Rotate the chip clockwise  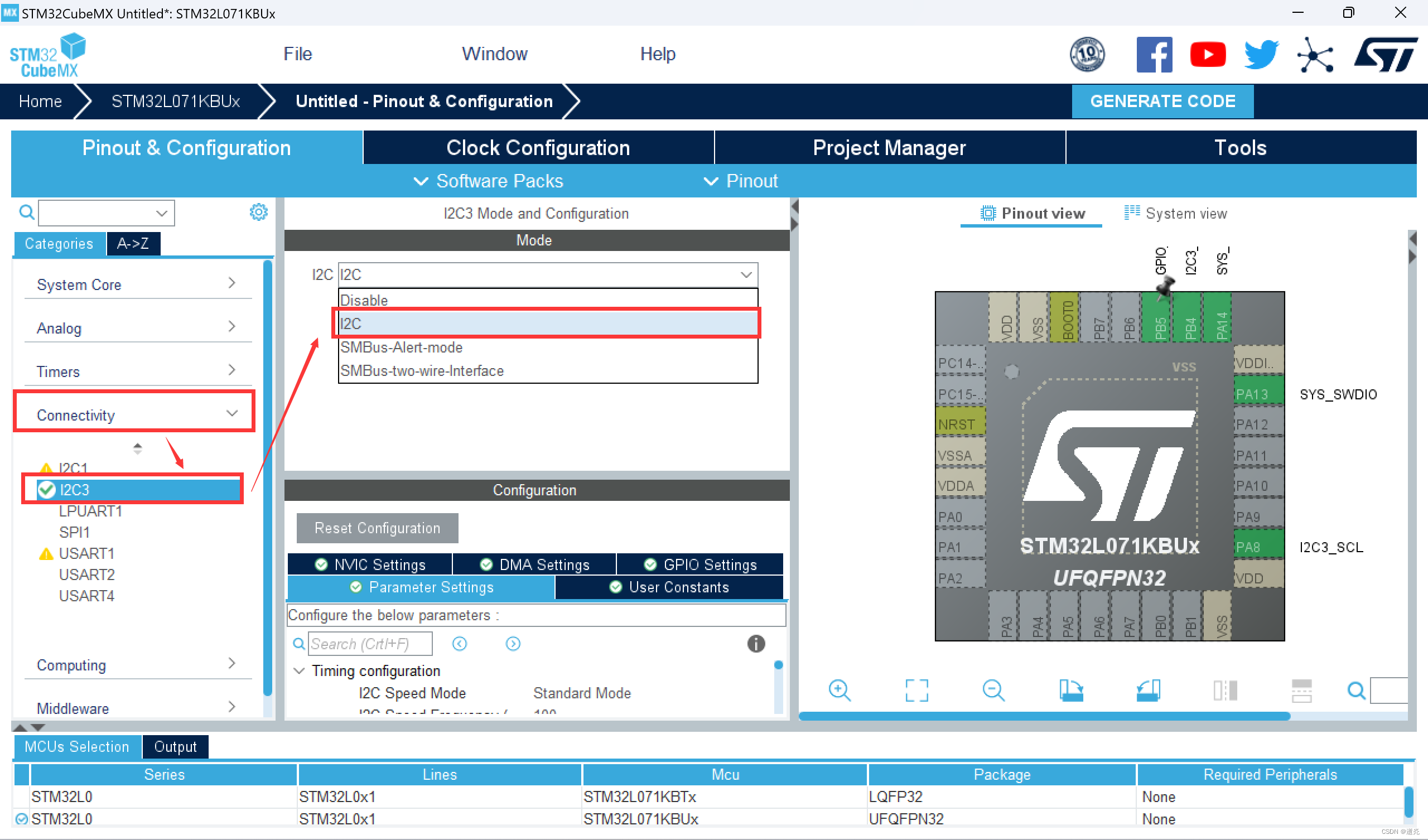(x=1071, y=691)
